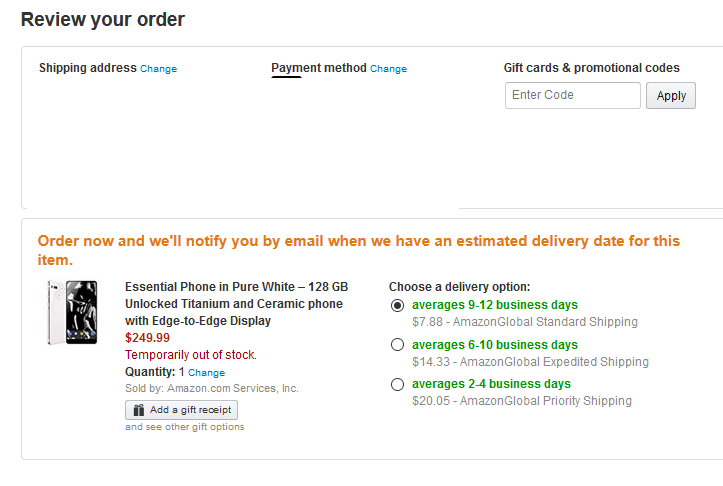This screenshot has height=486, width=723.
Task: Click the Add a gift receipt label
Action: (190, 409)
